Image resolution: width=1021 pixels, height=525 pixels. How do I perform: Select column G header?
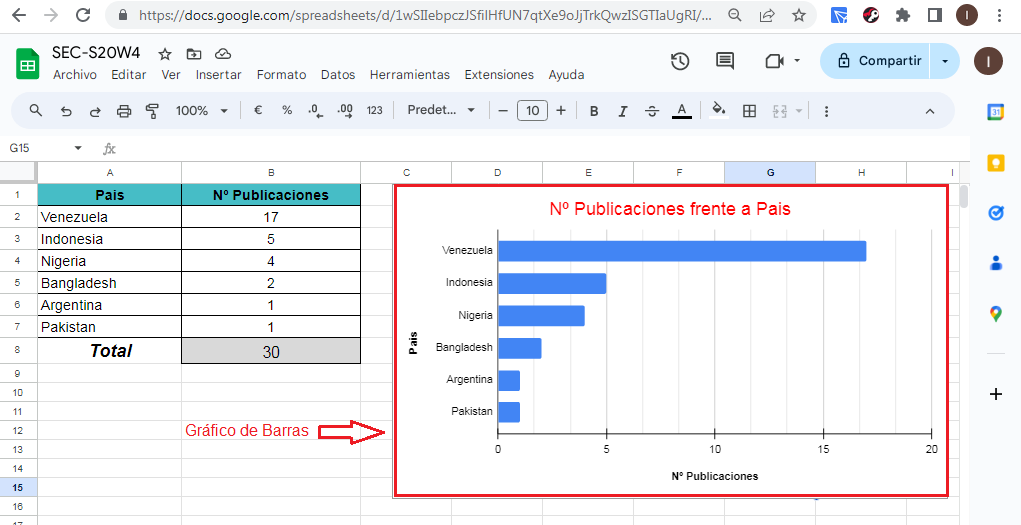tap(770, 173)
